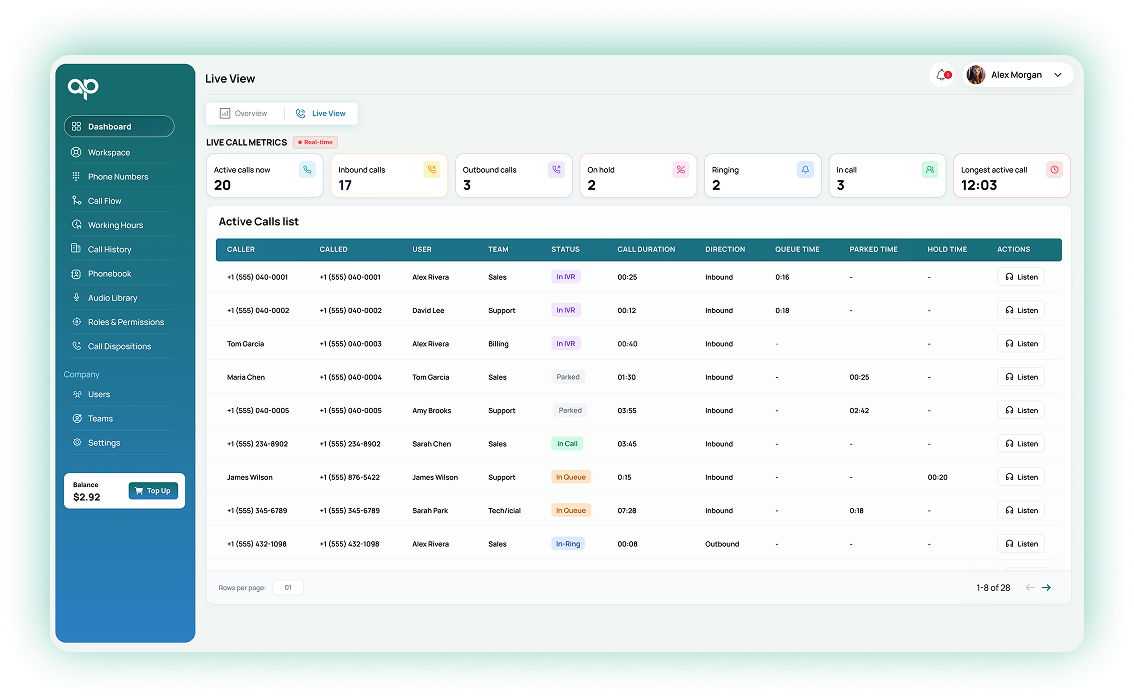The width and height of the screenshot is (1134, 697).
Task: Click the app logo in sidebar
Action: click(x=83, y=88)
